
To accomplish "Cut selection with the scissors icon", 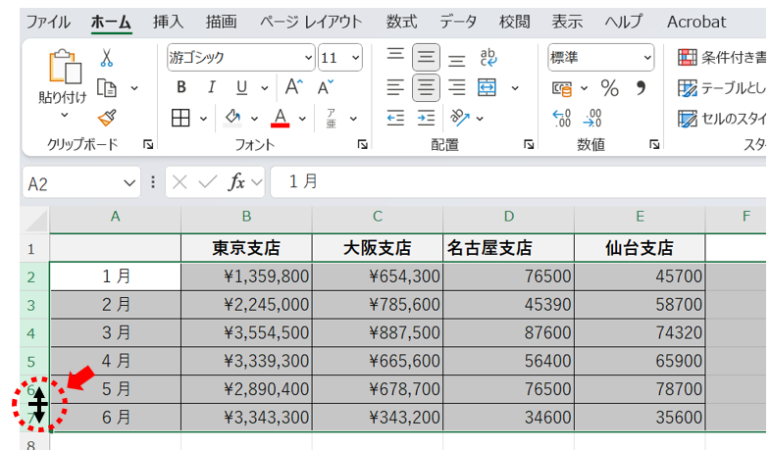I will pos(107,57).
